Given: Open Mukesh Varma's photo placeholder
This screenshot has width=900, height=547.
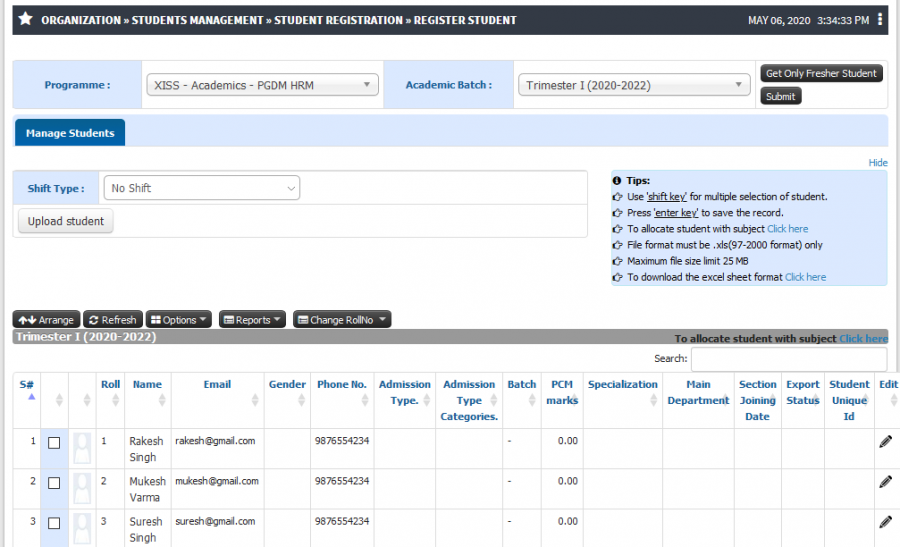Looking at the screenshot, I should click(x=82, y=488).
